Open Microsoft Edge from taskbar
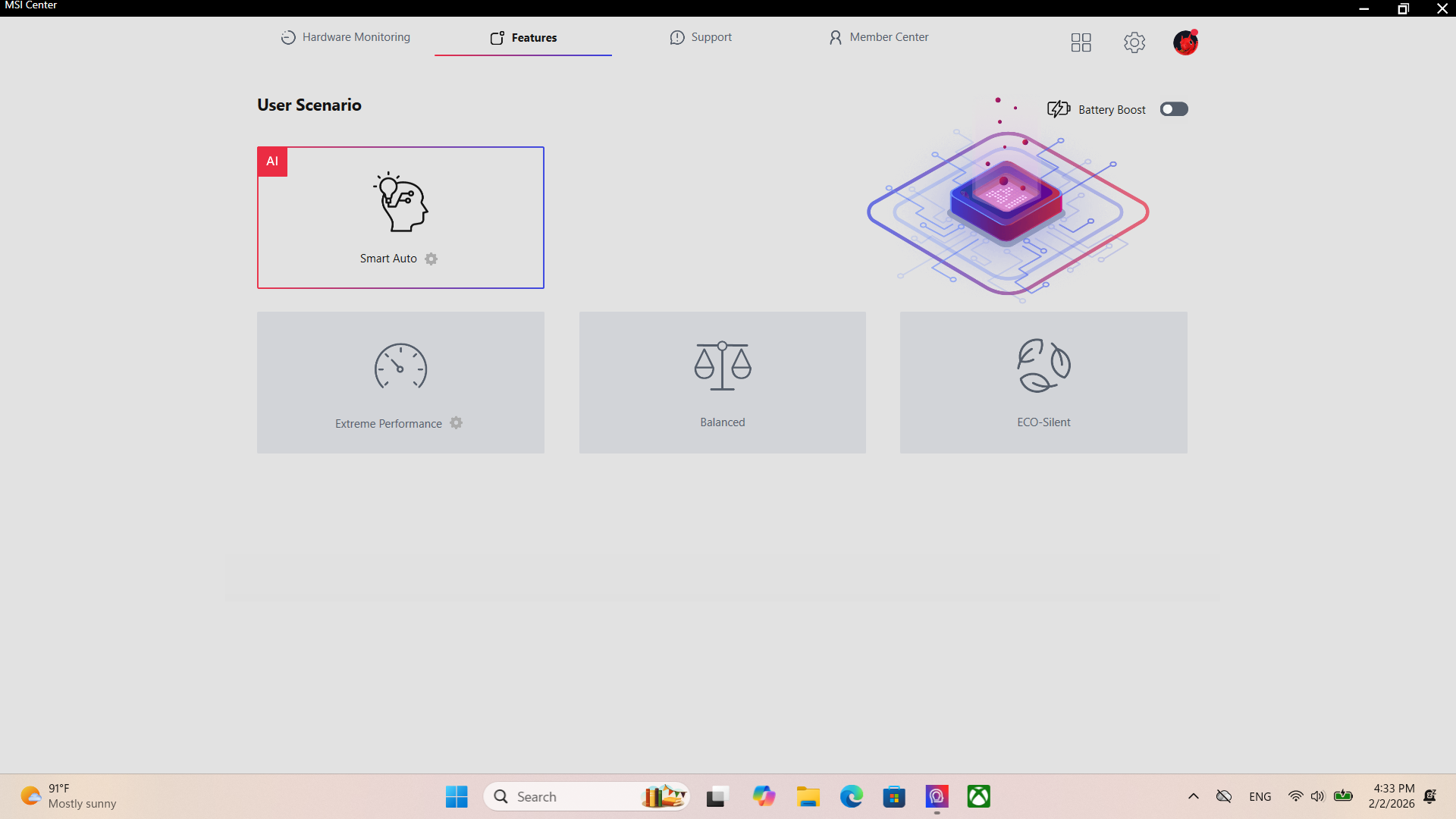 coord(851,796)
